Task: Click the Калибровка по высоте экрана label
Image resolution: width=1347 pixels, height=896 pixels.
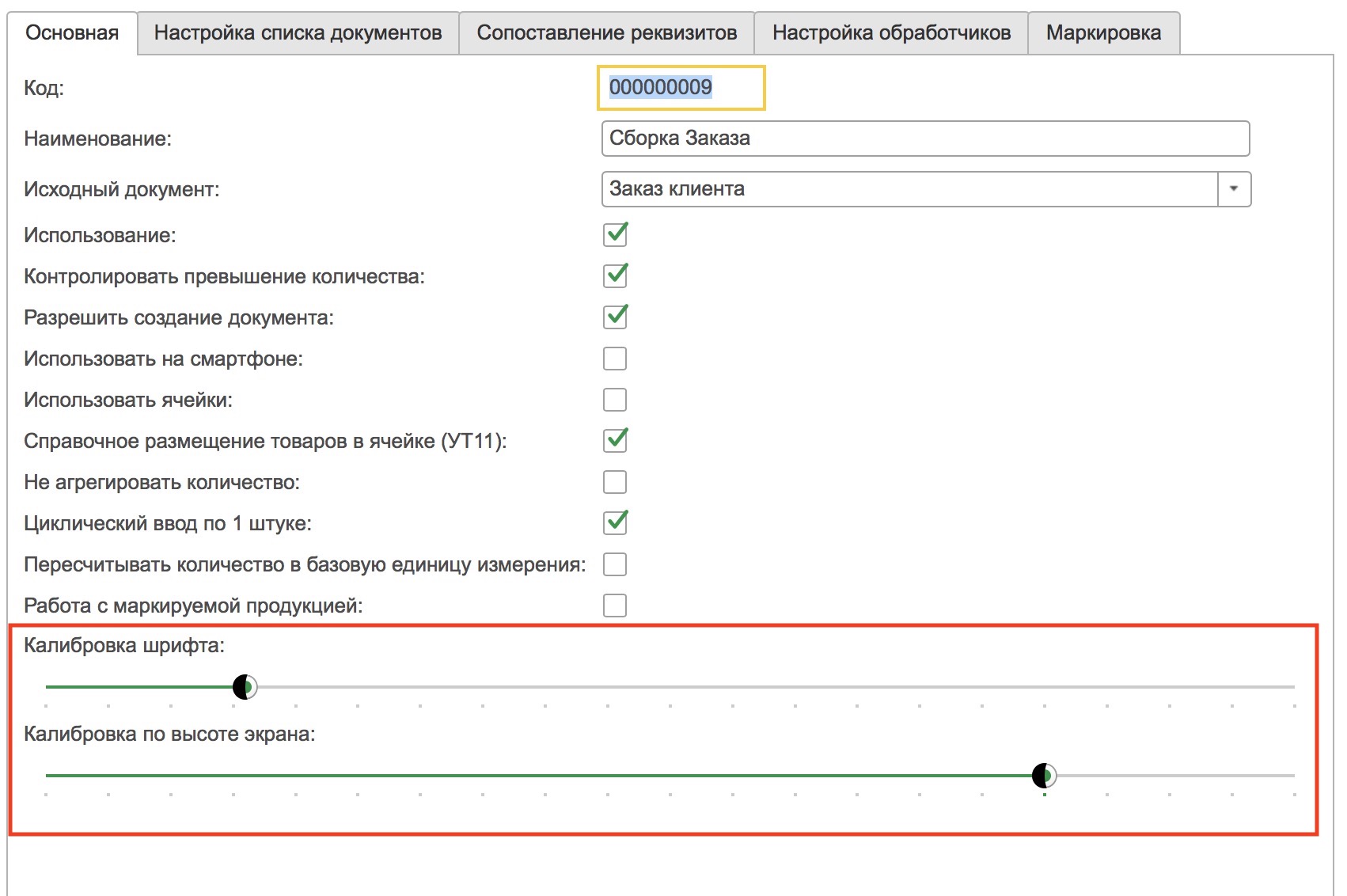Action: (169, 735)
